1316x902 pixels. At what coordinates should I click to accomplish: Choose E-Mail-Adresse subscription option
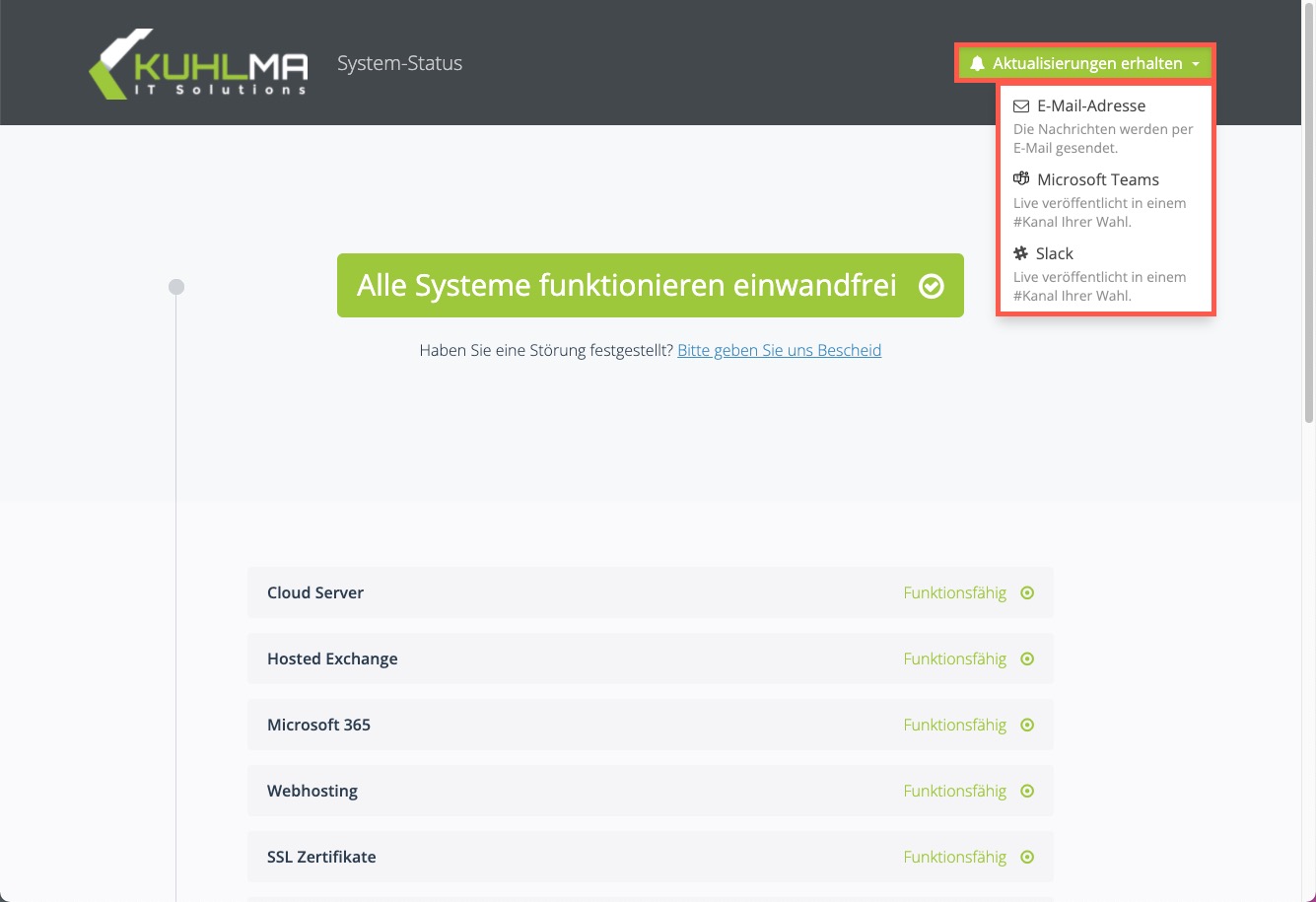[1105, 126]
